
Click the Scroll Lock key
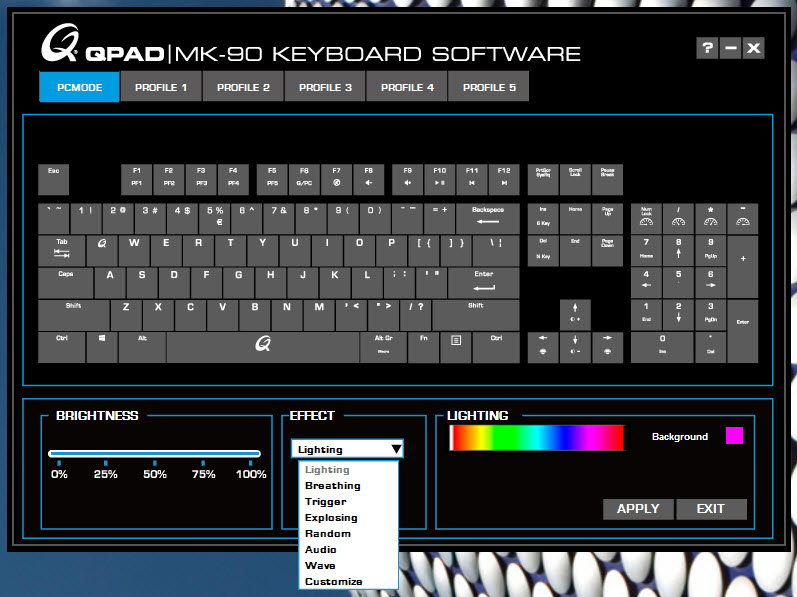[575, 179]
